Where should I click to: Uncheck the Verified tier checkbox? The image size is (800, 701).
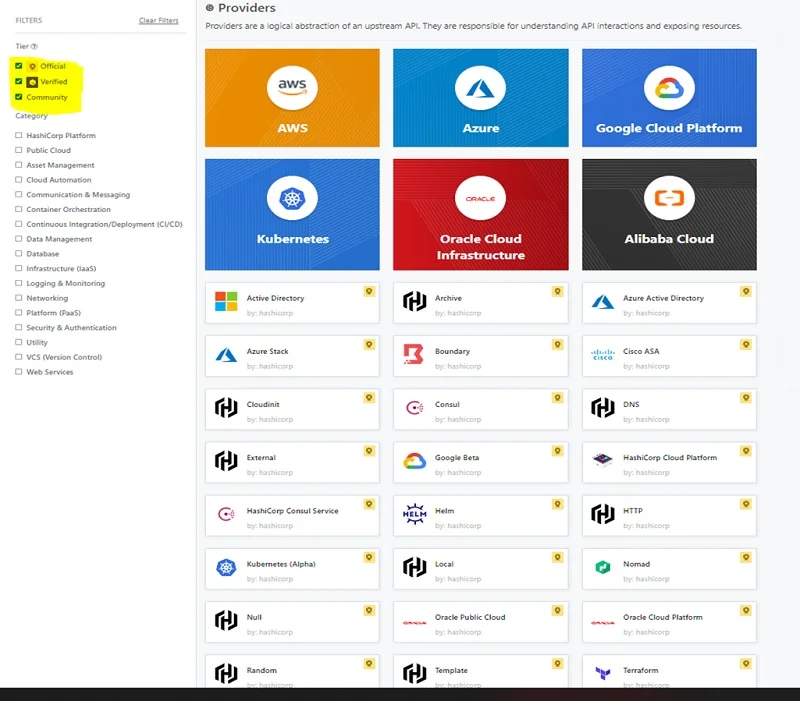point(19,81)
